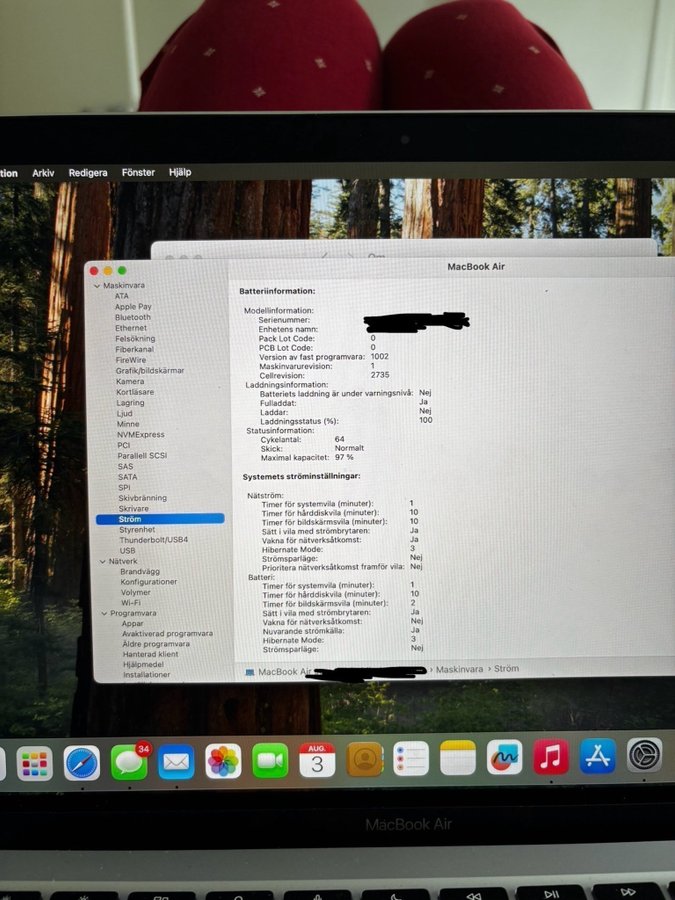This screenshot has height=900, width=675.
Task: Select Wi-Fi under Nätverk
Action: point(130,603)
